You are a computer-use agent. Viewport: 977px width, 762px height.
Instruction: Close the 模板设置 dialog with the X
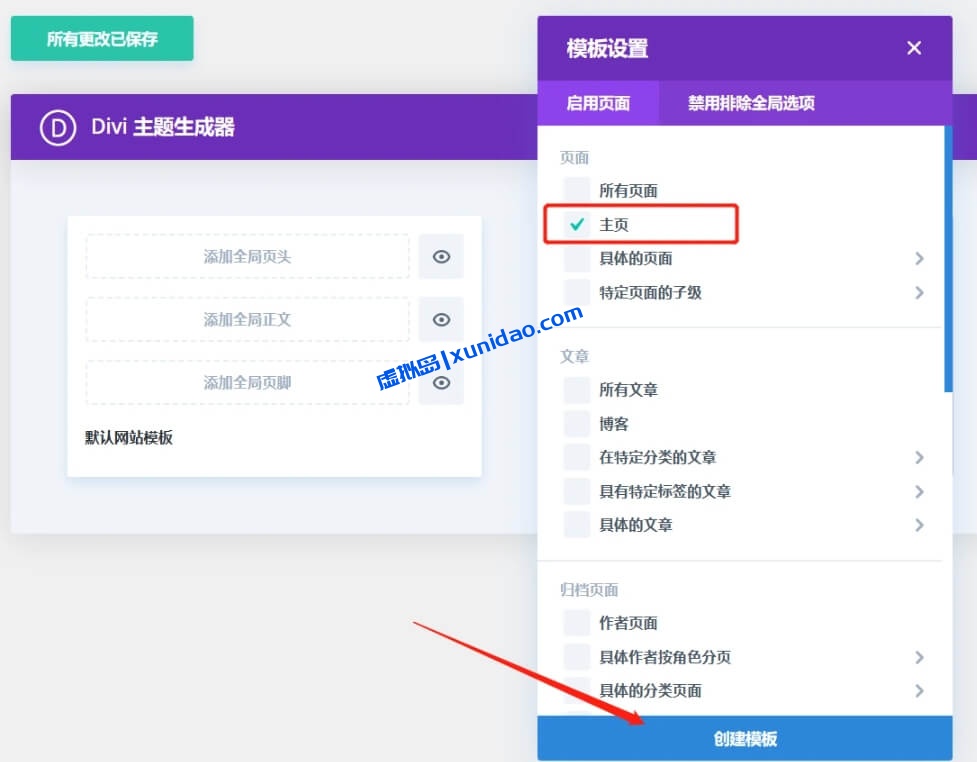click(x=913, y=47)
